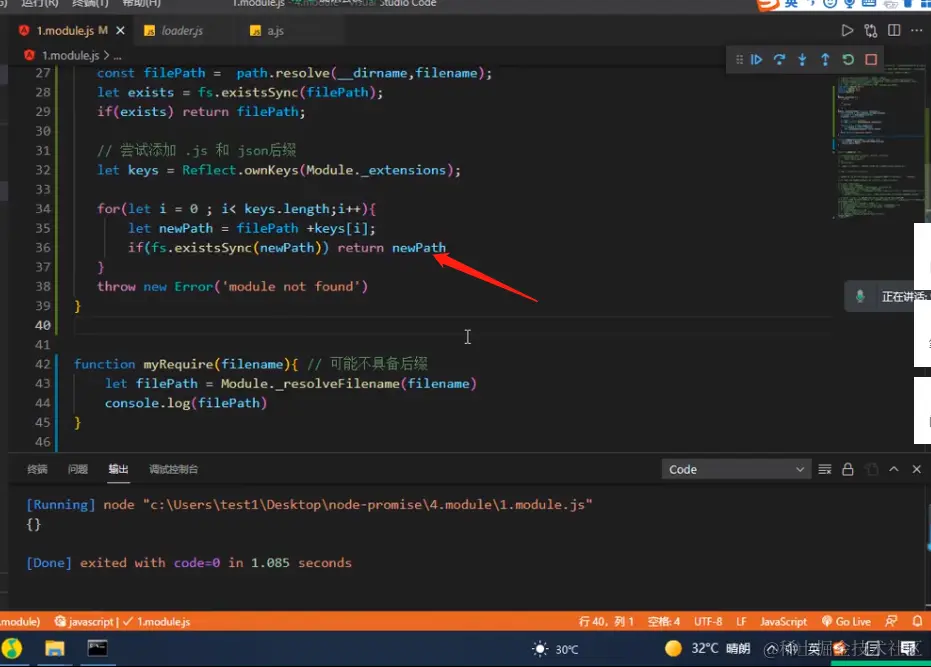
Task: Go to line via 行 40, 列 1
Action: click(606, 622)
